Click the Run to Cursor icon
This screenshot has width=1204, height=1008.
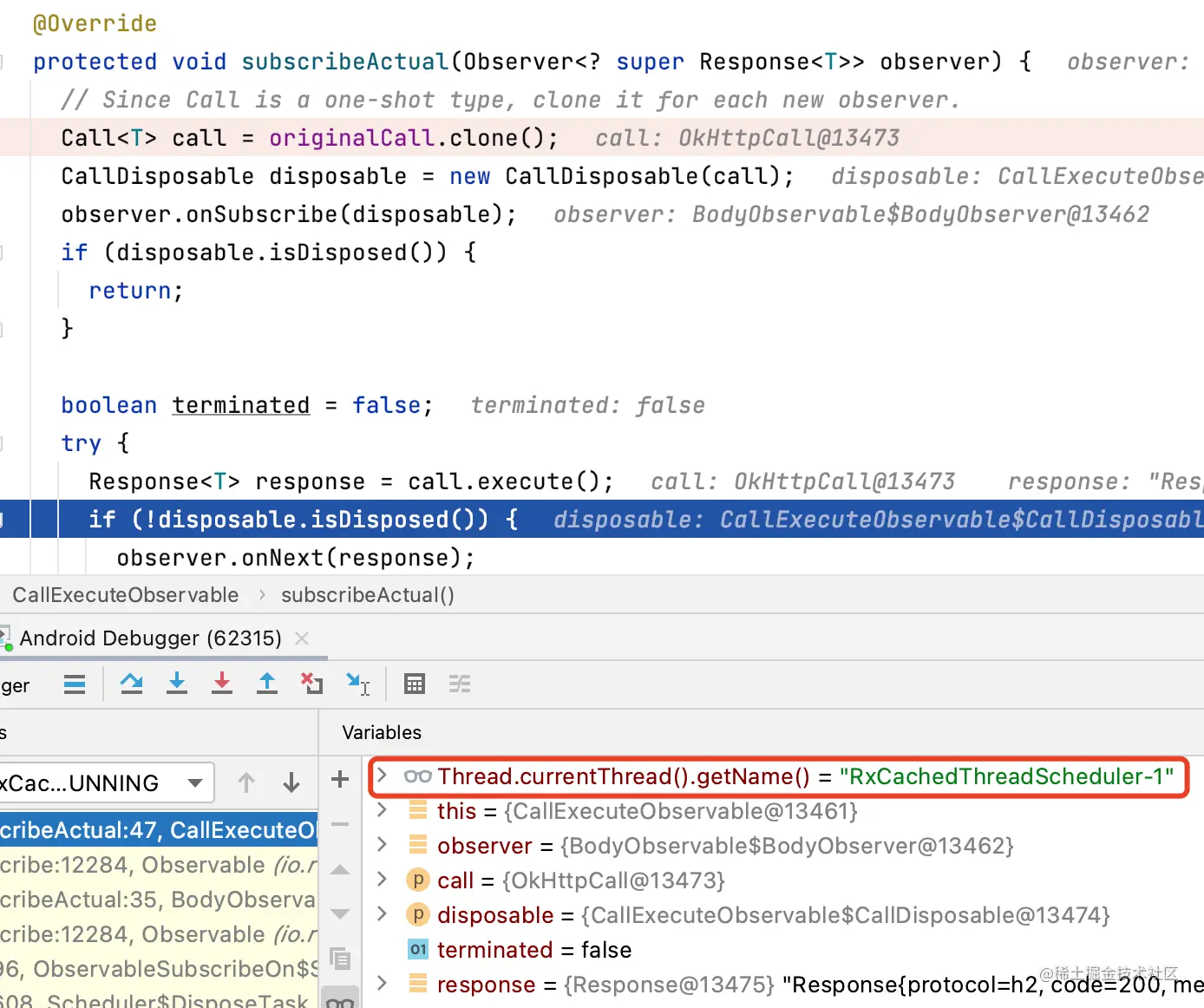click(358, 684)
